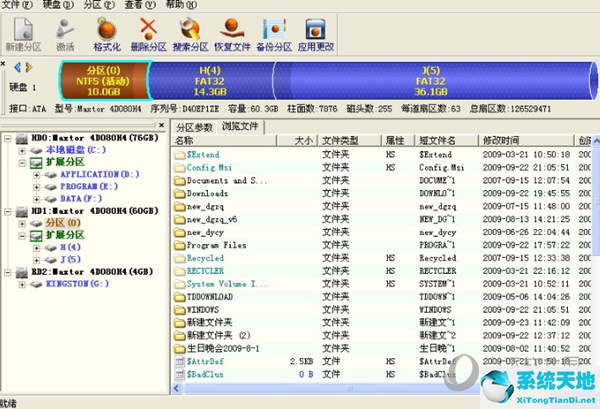Go to next disk with orange arrow

click(x=29, y=67)
